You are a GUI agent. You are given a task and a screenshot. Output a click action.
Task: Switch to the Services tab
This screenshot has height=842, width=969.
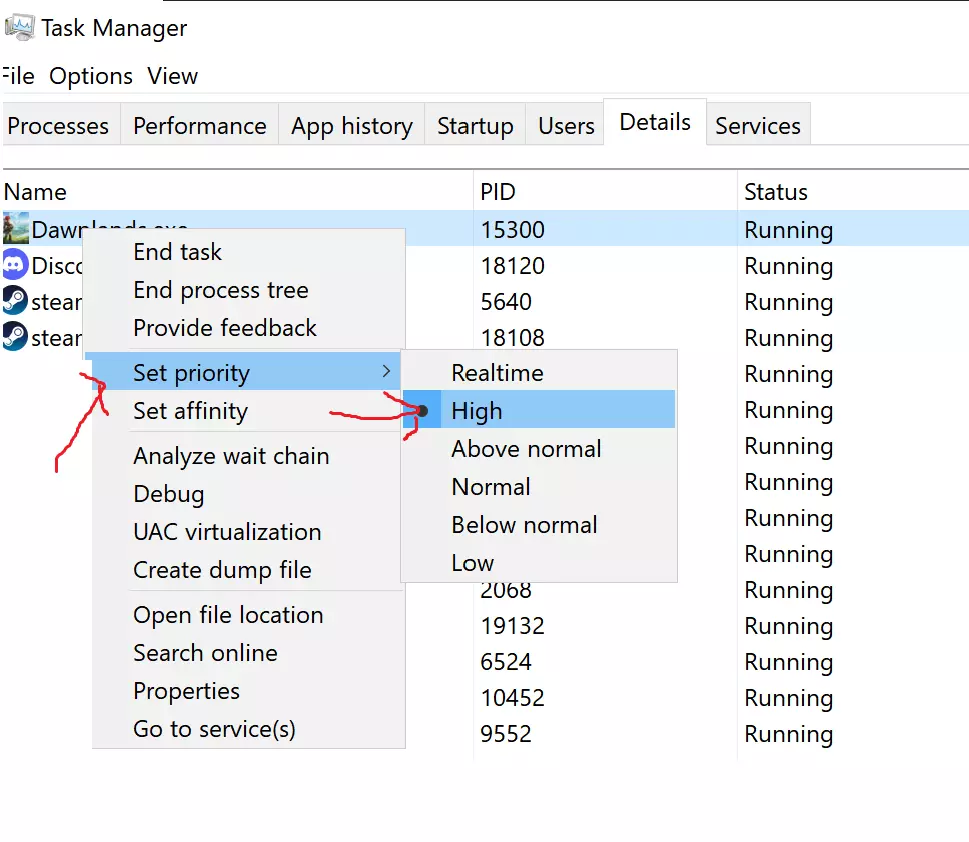(x=757, y=126)
